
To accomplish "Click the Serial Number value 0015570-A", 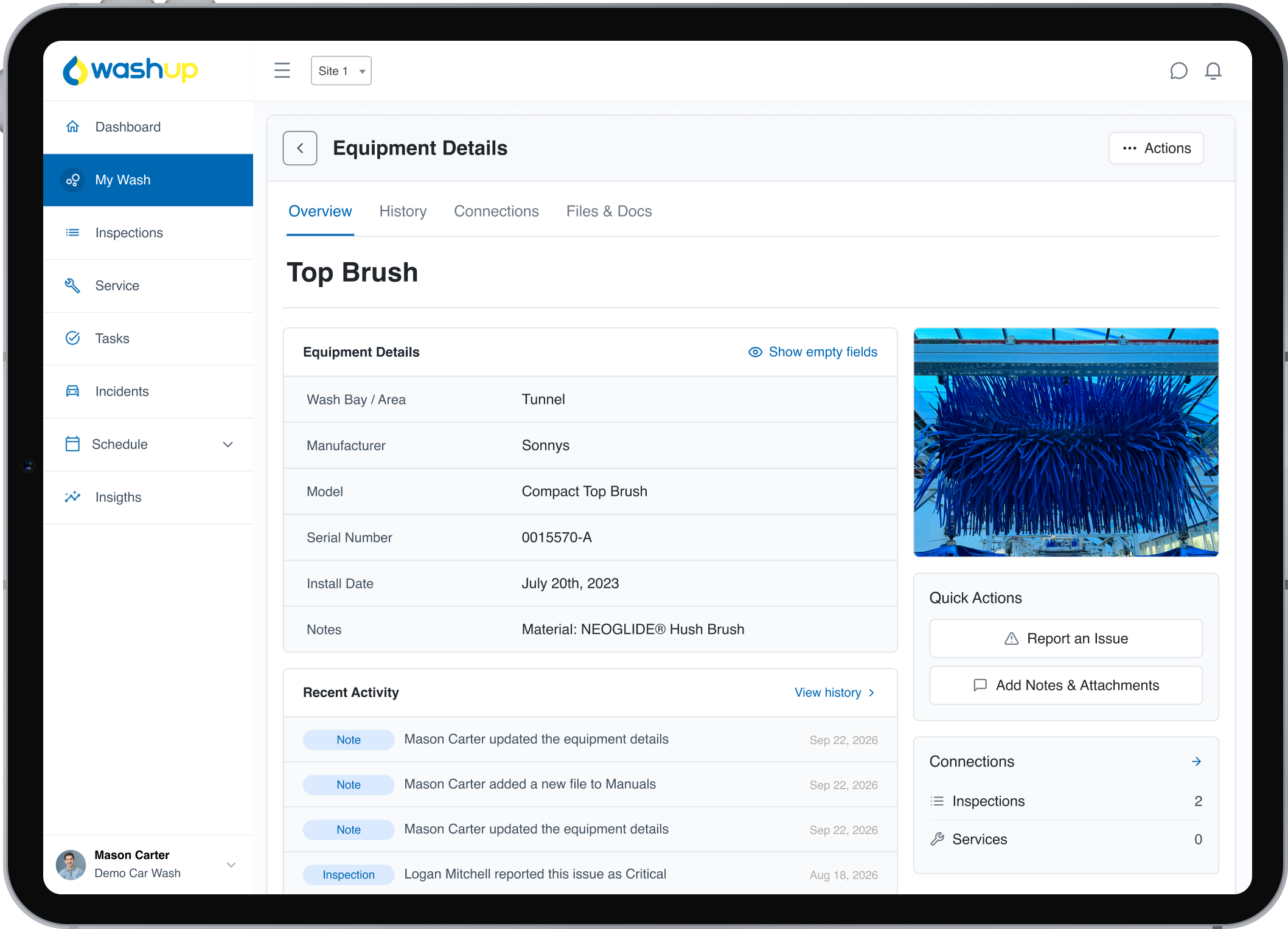I will [x=557, y=537].
